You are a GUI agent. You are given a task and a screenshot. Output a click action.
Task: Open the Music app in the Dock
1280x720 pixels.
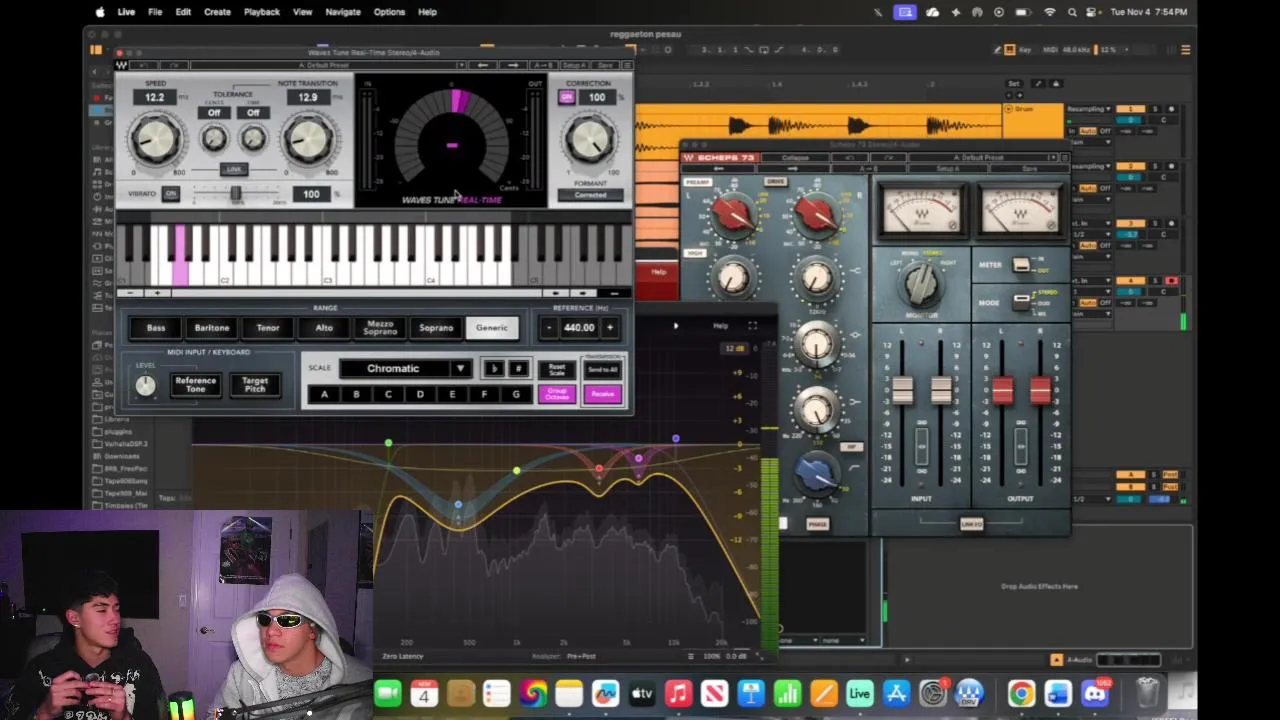click(678, 693)
